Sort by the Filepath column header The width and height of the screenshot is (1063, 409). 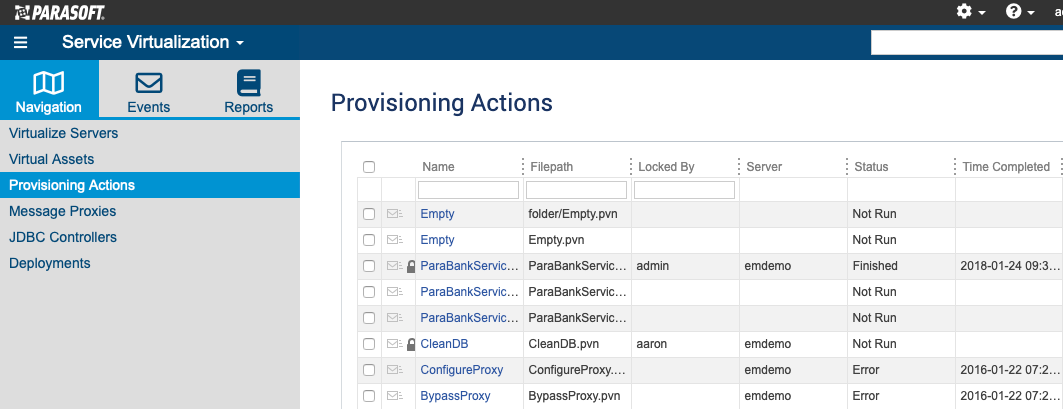click(551, 167)
